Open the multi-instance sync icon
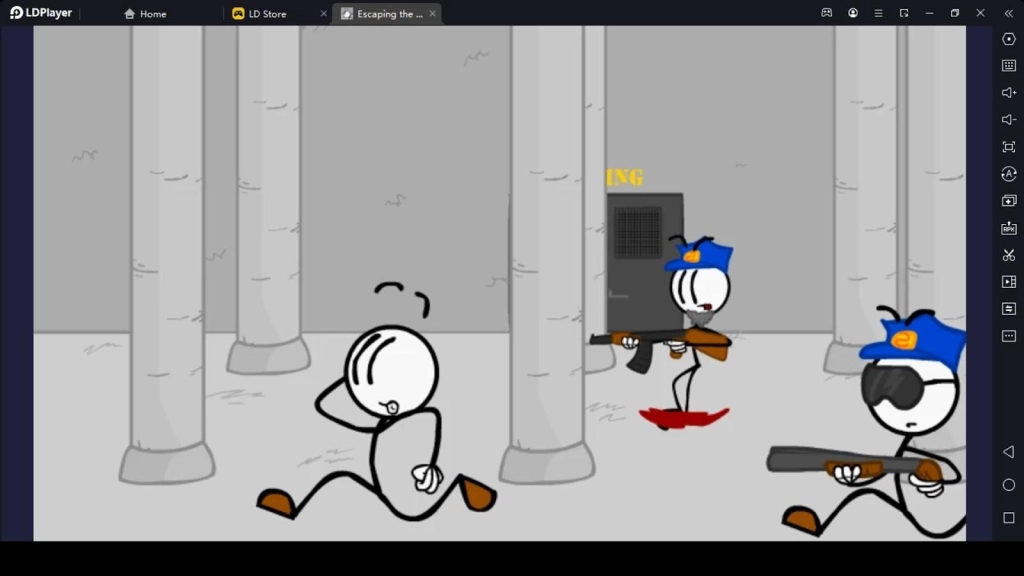This screenshot has height=576, width=1024. [1009, 200]
